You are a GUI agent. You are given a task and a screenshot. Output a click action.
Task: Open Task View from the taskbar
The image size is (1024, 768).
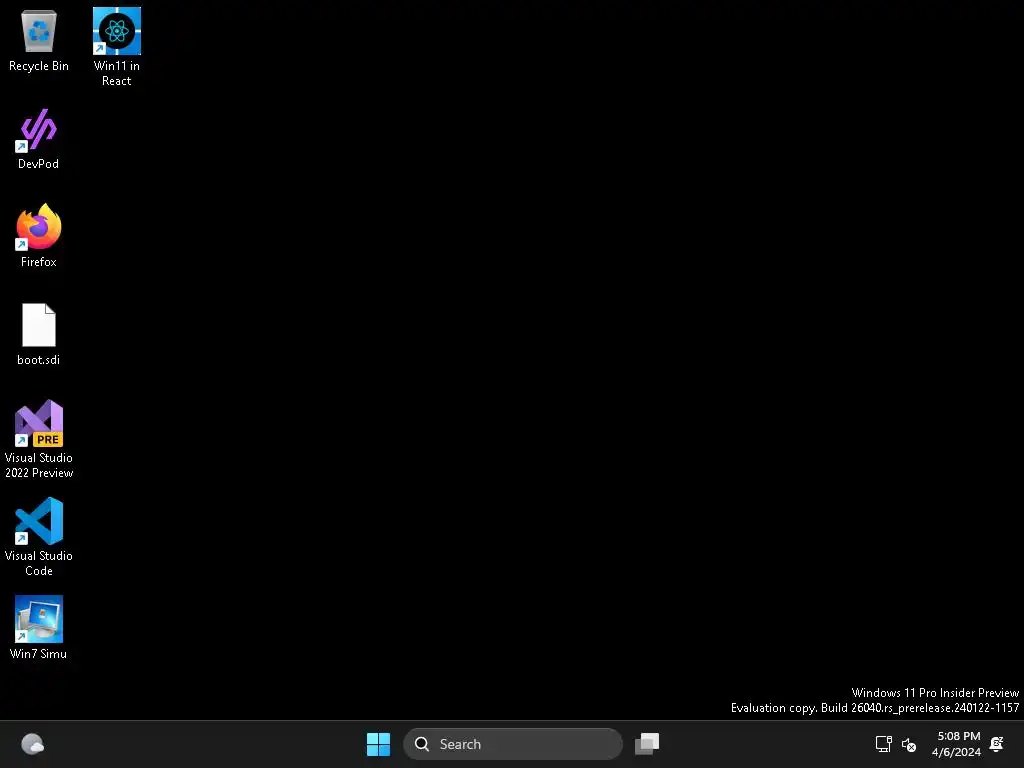point(647,744)
